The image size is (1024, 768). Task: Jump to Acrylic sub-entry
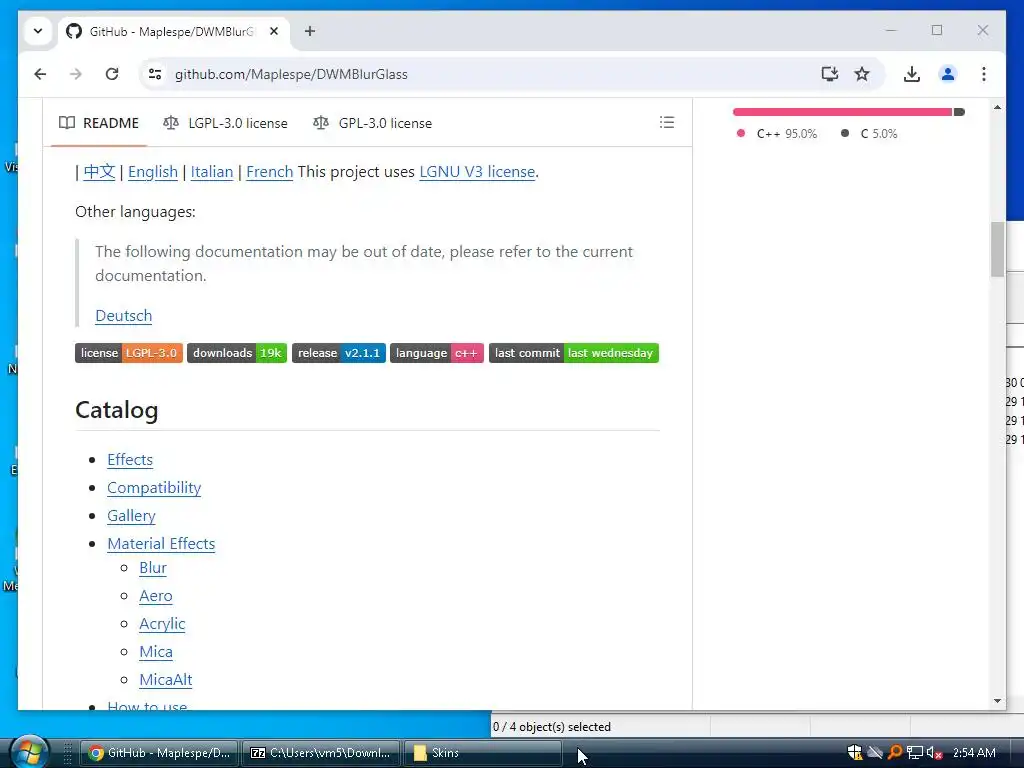162,624
